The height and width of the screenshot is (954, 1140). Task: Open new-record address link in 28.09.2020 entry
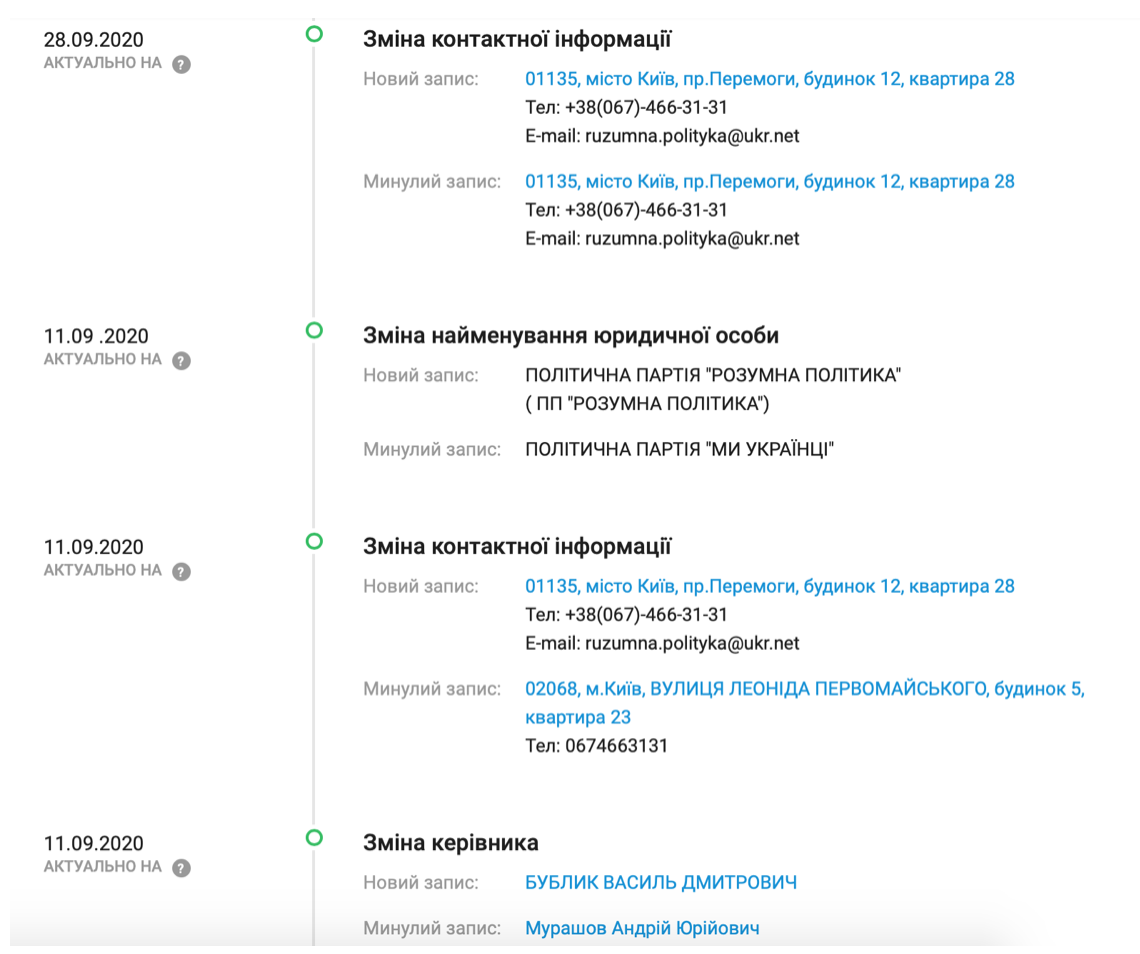pyautogui.click(x=769, y=79)
